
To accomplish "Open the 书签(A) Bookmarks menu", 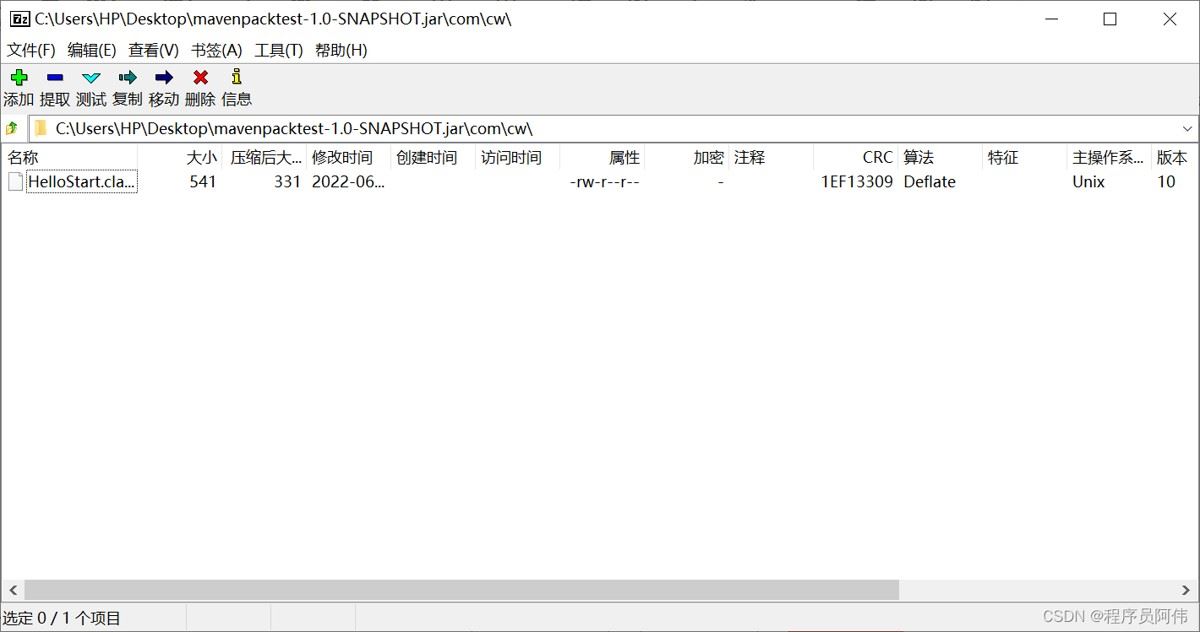I will [x=216, y=50].
